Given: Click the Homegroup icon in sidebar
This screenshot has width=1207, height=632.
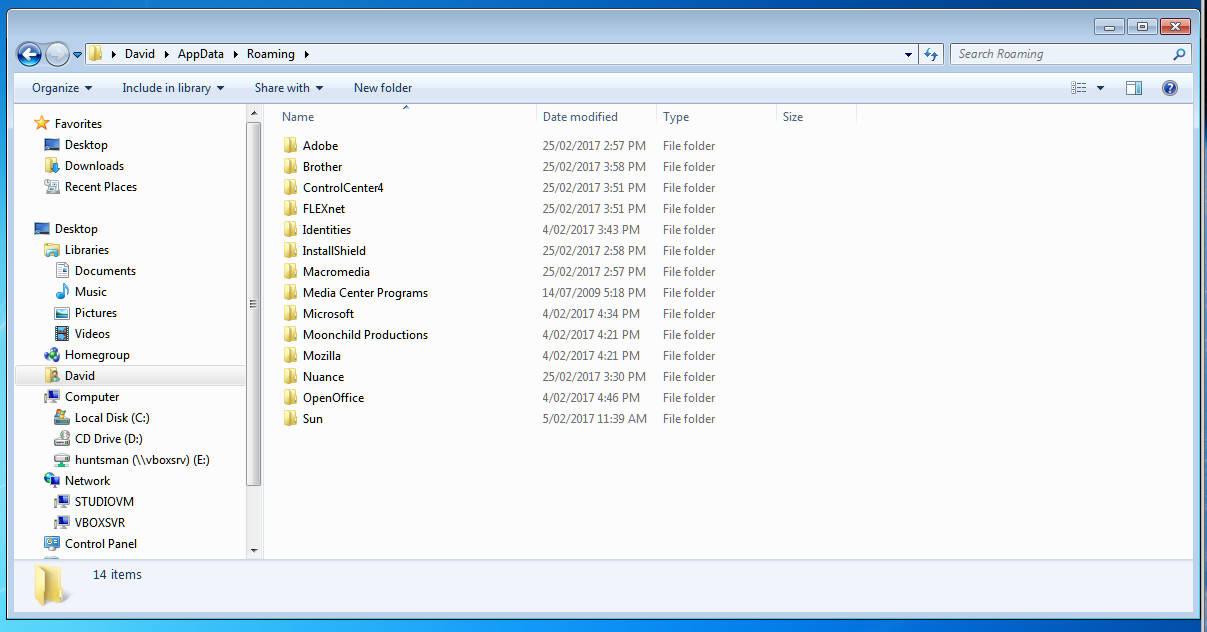Looking at the screenshot, I should 52,355.
